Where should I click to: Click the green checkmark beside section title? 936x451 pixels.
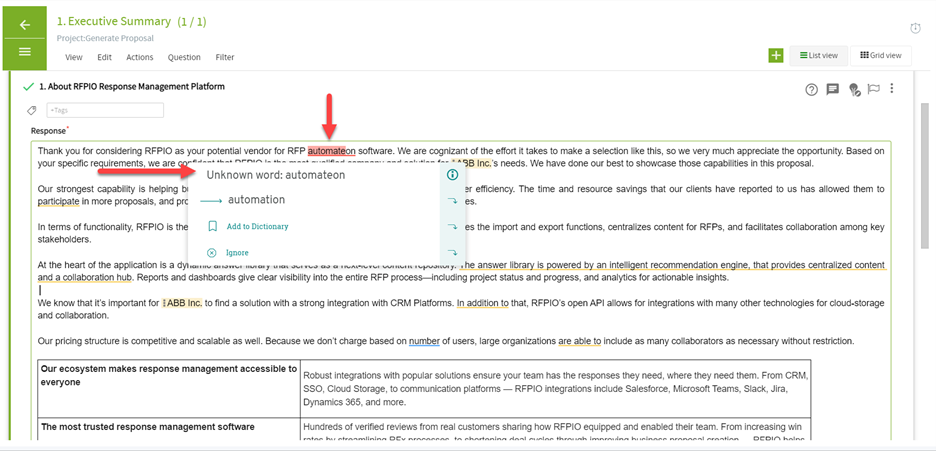coord(27,87)
